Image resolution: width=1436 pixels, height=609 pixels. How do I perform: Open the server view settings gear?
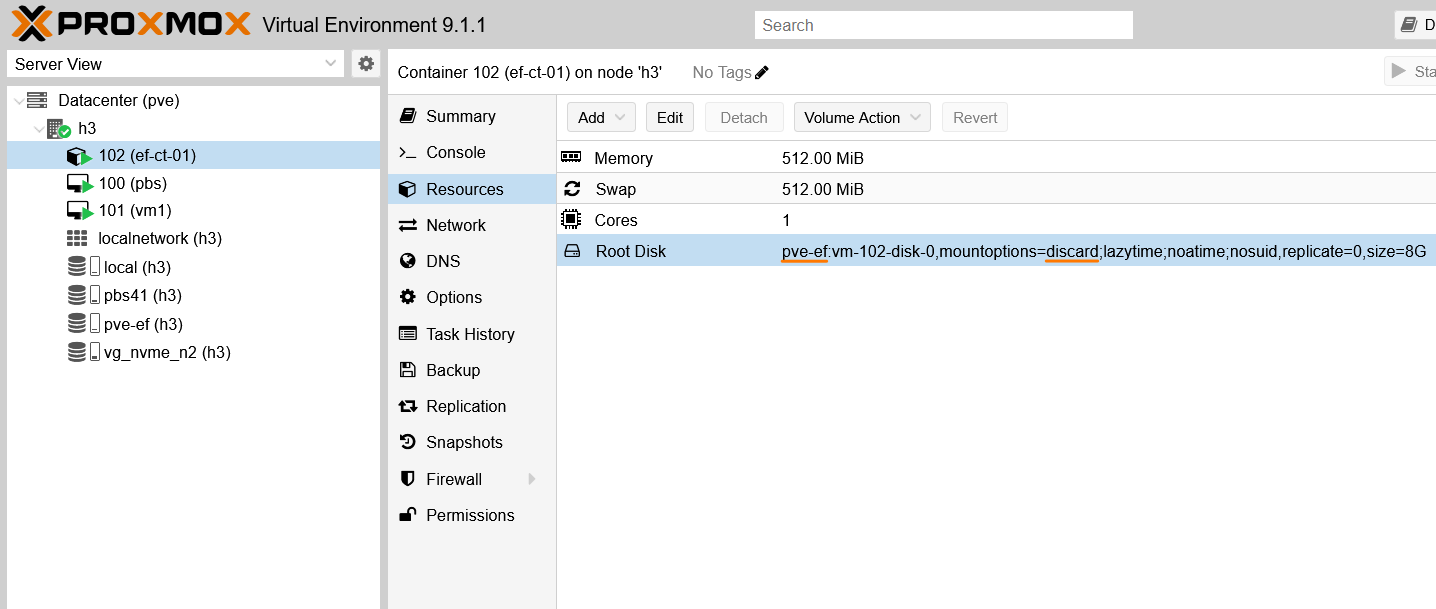point(366,64)
